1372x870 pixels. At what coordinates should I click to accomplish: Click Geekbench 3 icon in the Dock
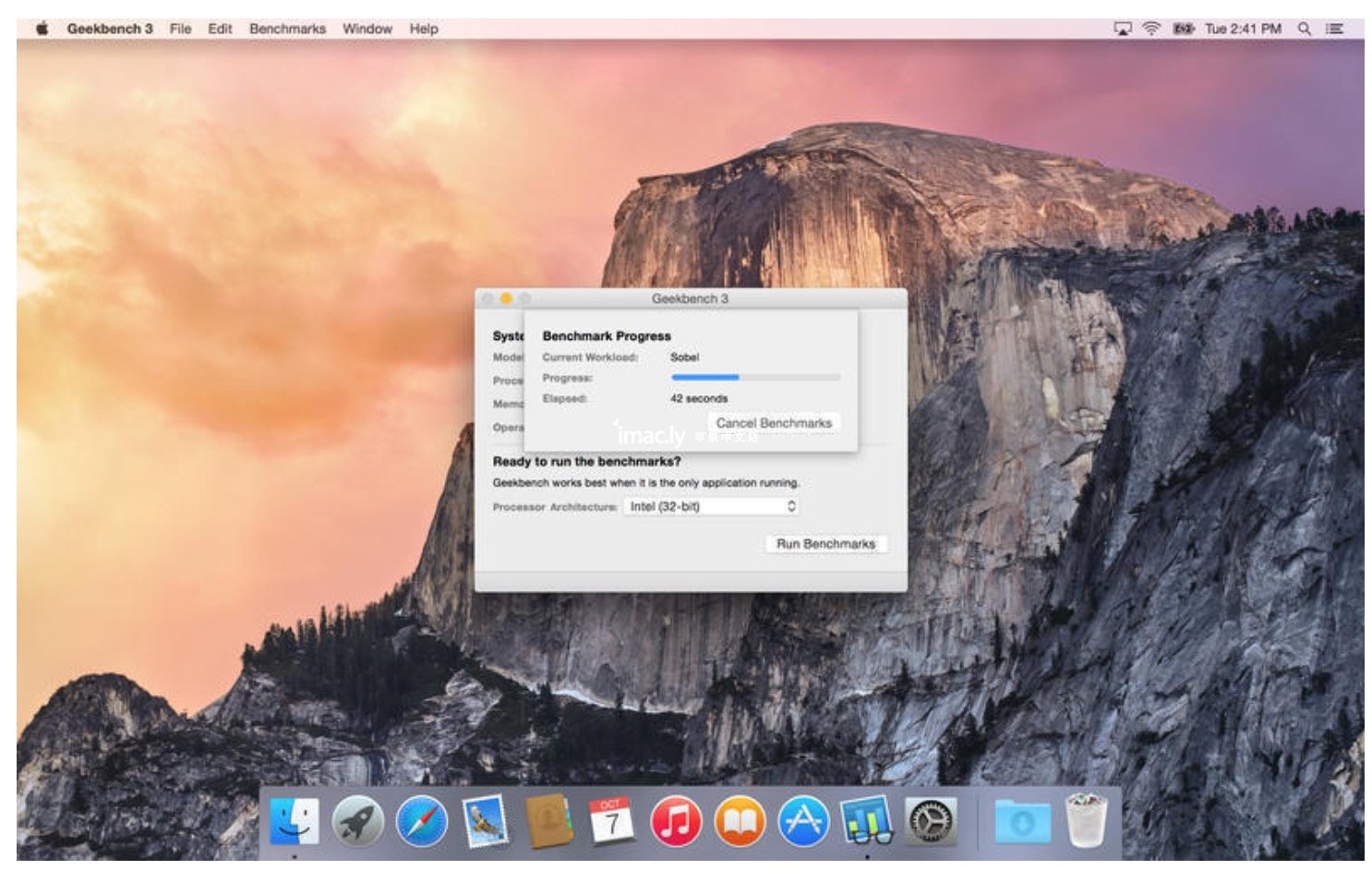coord(866,821)
